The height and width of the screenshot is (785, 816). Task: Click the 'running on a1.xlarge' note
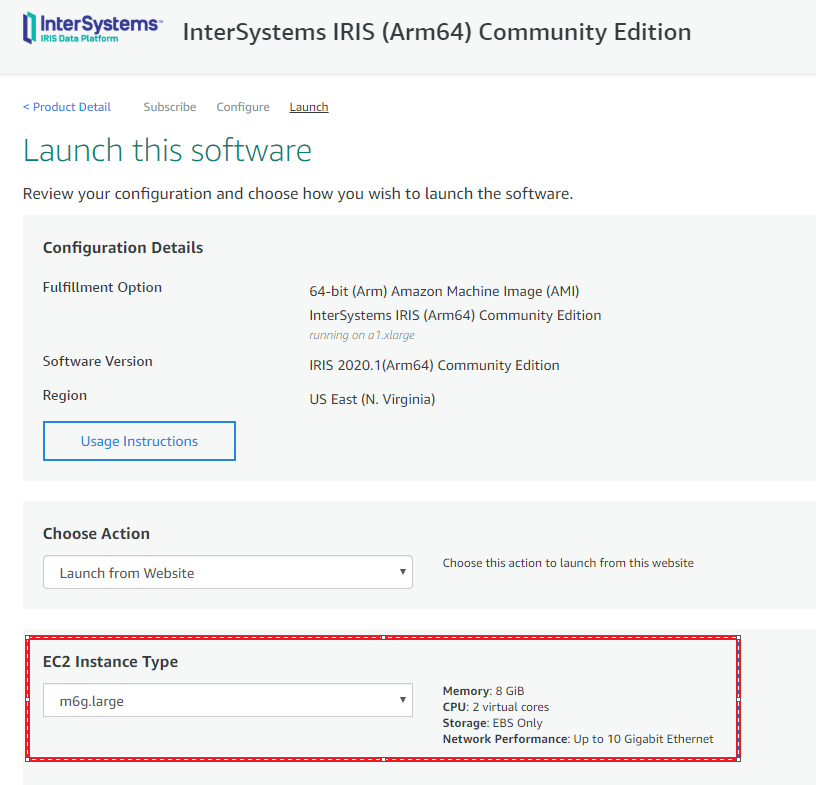click(362, 335)
